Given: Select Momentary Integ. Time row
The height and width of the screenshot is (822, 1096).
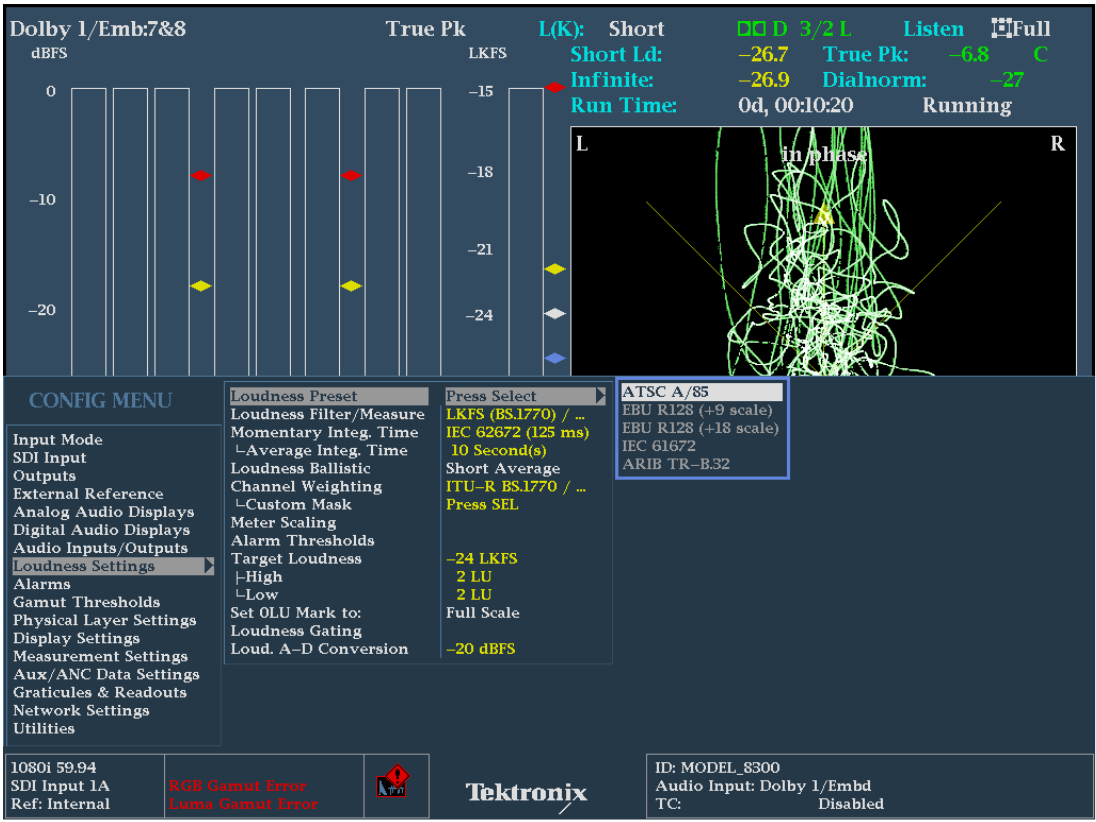Looking at the screenshot, I should coord(324,432).
